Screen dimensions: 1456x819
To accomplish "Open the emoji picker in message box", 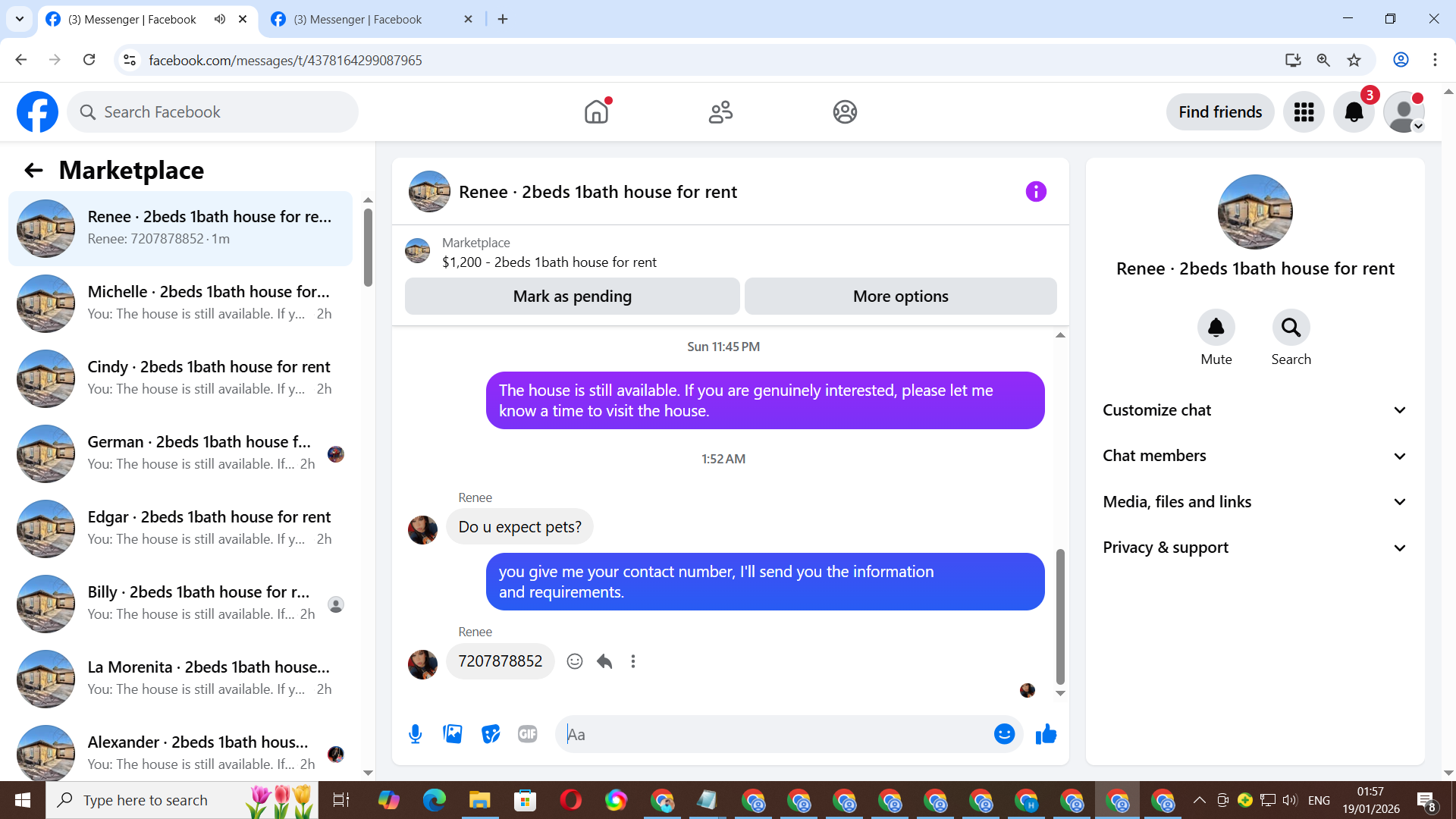I will coord(1004,734).
